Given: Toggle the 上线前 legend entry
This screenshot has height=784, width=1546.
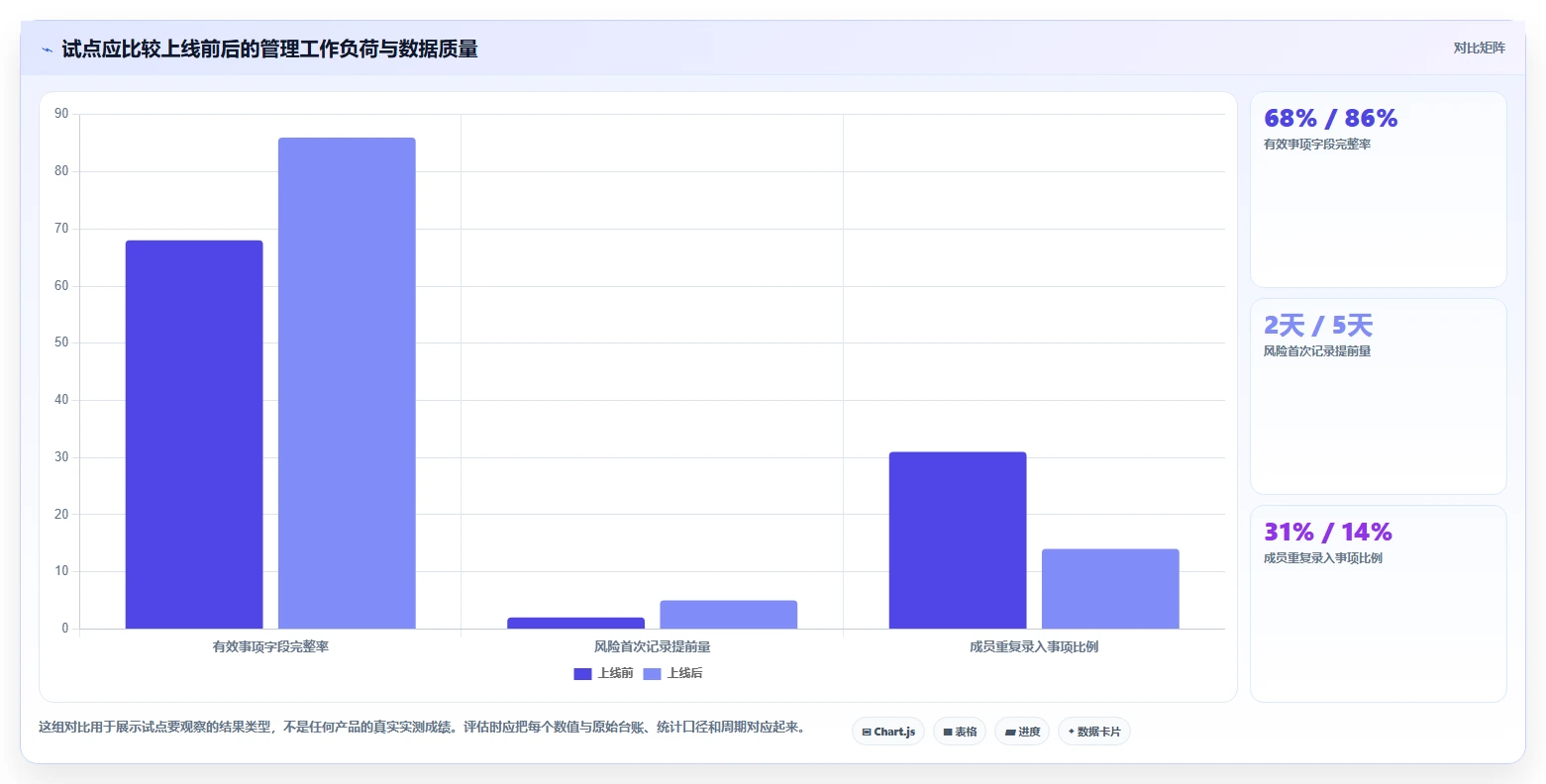Looking at the screenshot, I should tap(603, 673).
